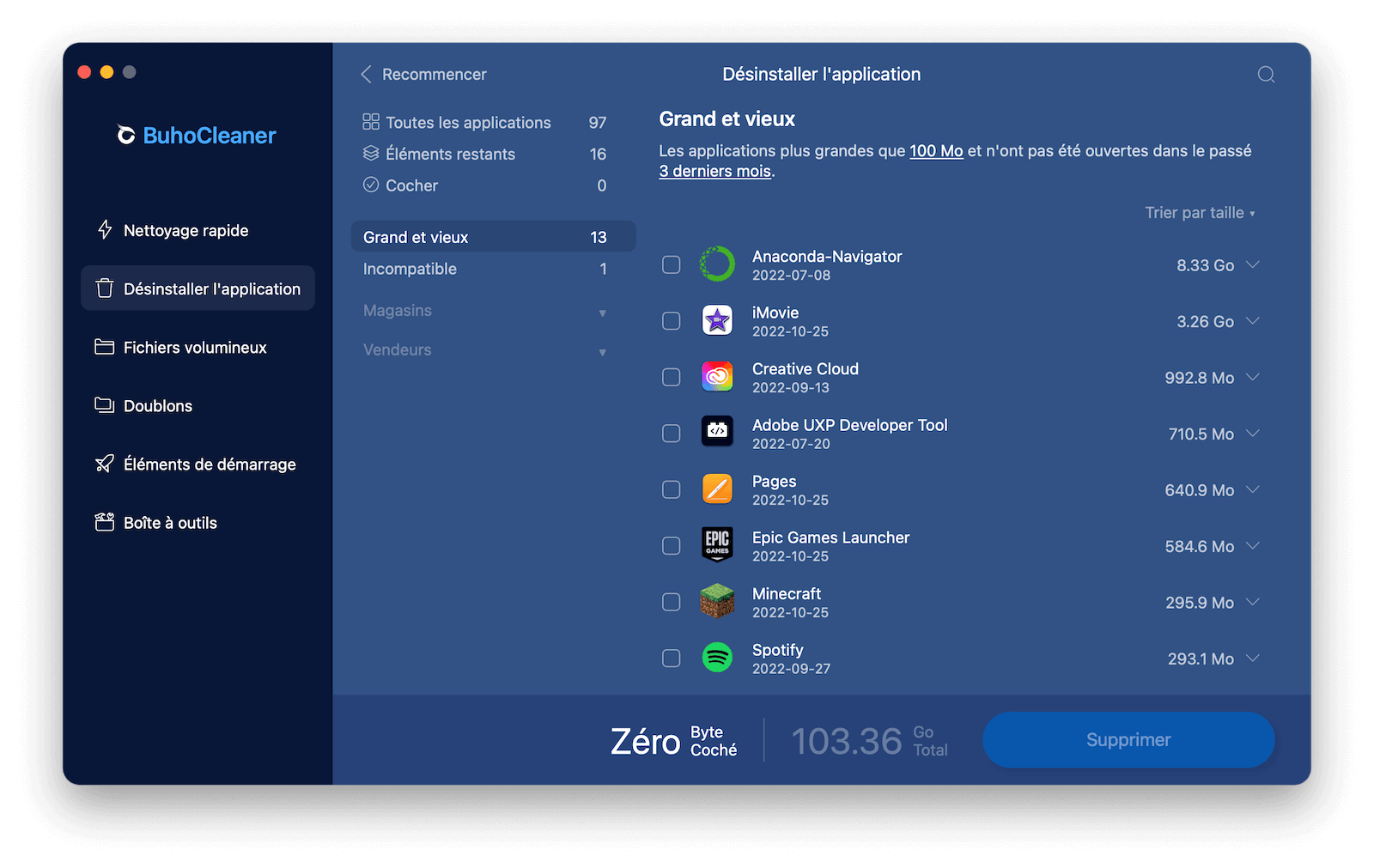
Task: Click the Boîte à outils toolbox icon
Action: 105,522
